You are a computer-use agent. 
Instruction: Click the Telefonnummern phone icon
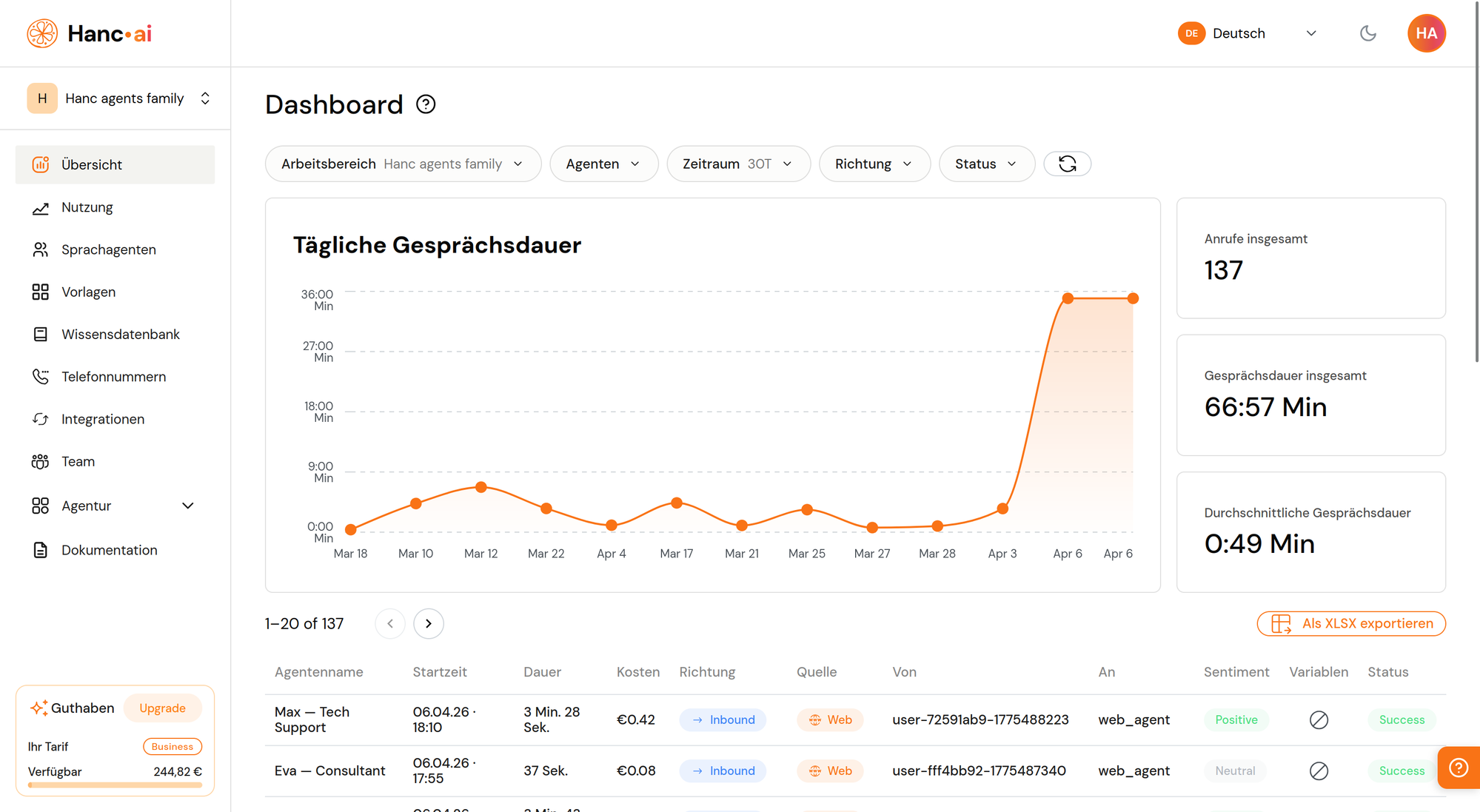tap(41, 376)
